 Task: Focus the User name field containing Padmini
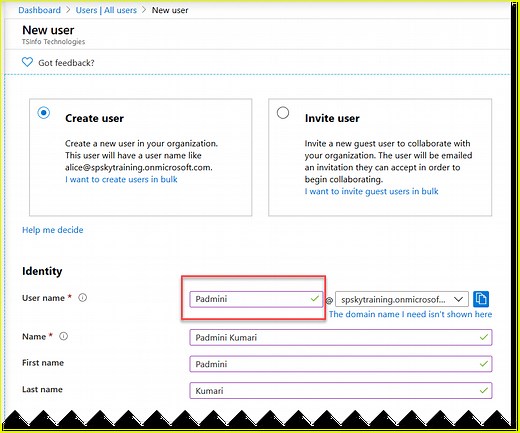(256, 299)
